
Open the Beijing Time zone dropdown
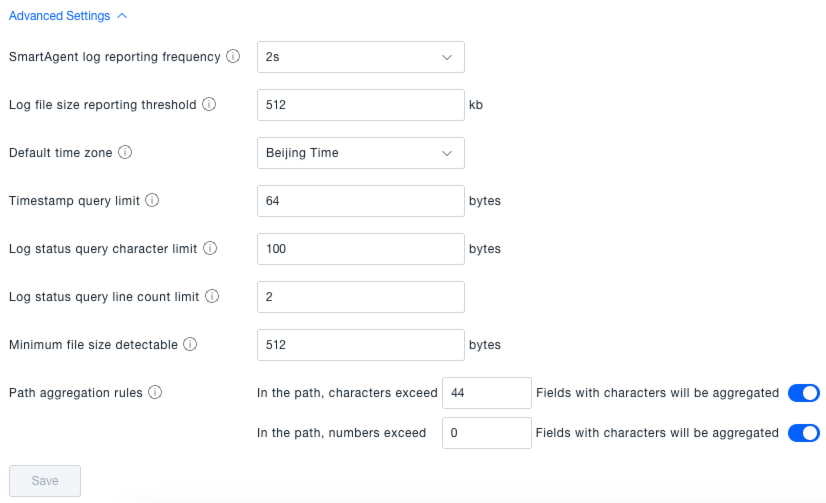[360, 153]
